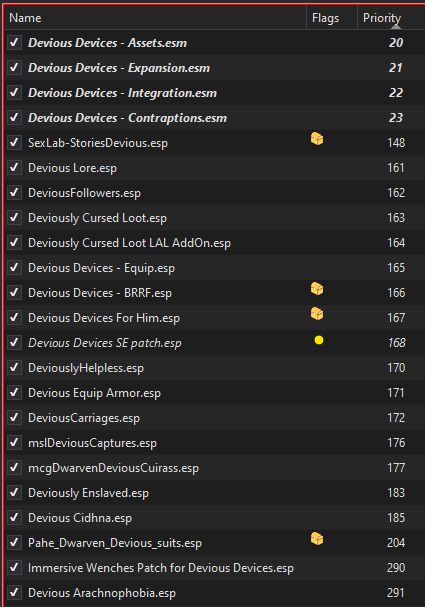Click priority value 168
Image resolution: width=425 pixels, height=607 pixels.
(397, 343)
